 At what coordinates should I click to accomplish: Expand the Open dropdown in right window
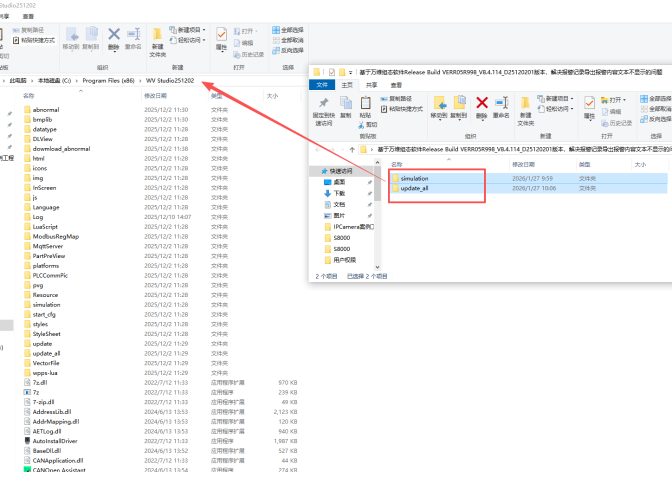pyautogui.click(x=616, y=99)
